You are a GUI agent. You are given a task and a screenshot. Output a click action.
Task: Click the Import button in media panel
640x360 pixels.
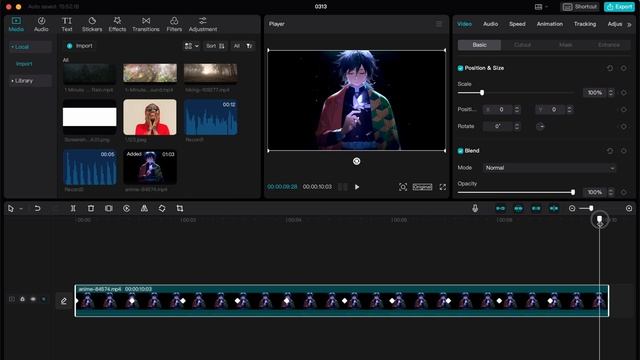80,46
